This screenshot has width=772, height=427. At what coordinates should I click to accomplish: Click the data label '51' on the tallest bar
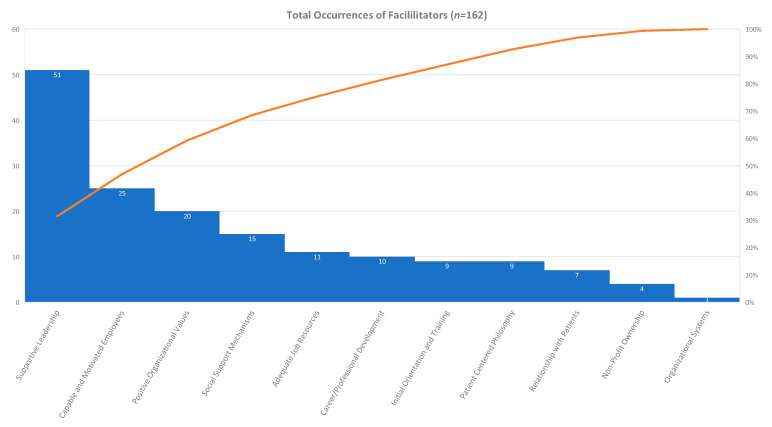point(57,75)
